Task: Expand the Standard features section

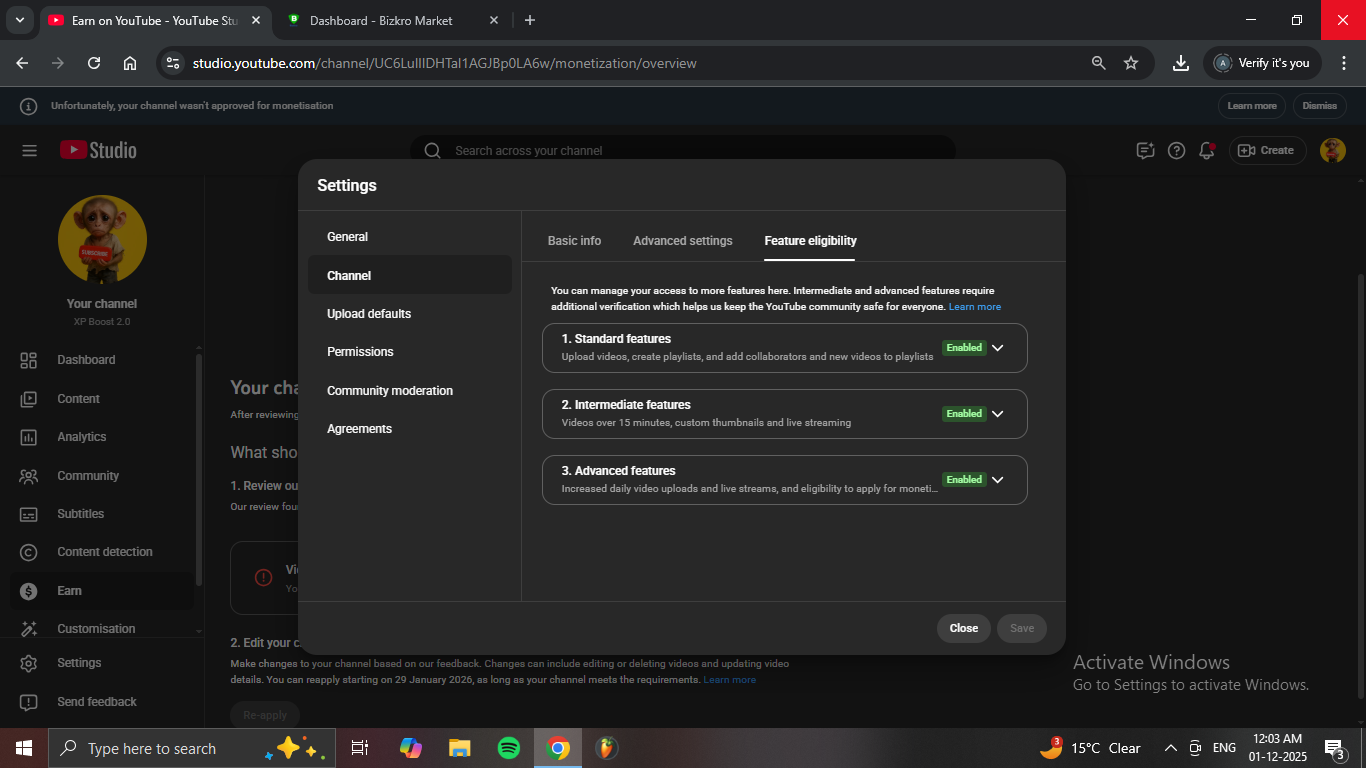Action: pyautogui.click(x=997, y=348)
